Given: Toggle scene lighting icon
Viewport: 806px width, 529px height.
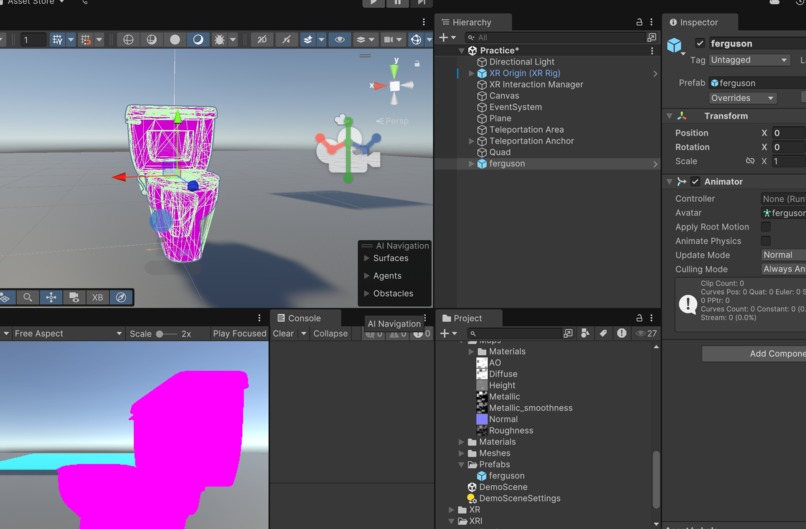Looking at the screenshot, I should (286, 40).
